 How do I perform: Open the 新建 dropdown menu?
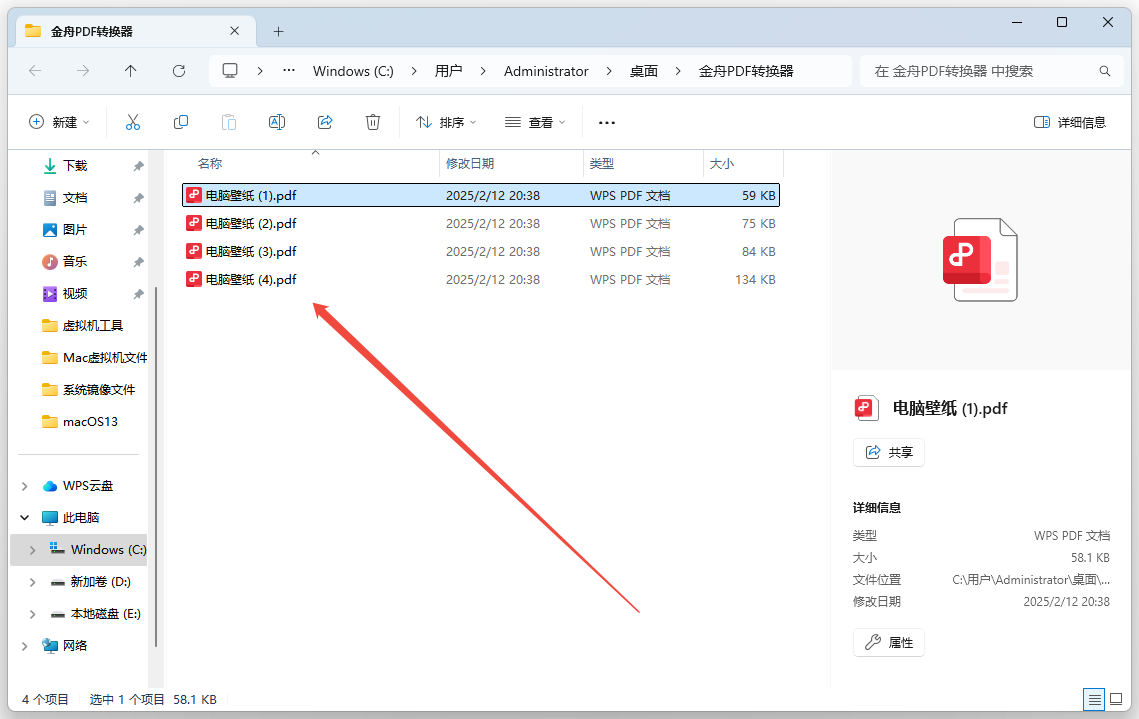pyautogui.click(x=59, y=122)
